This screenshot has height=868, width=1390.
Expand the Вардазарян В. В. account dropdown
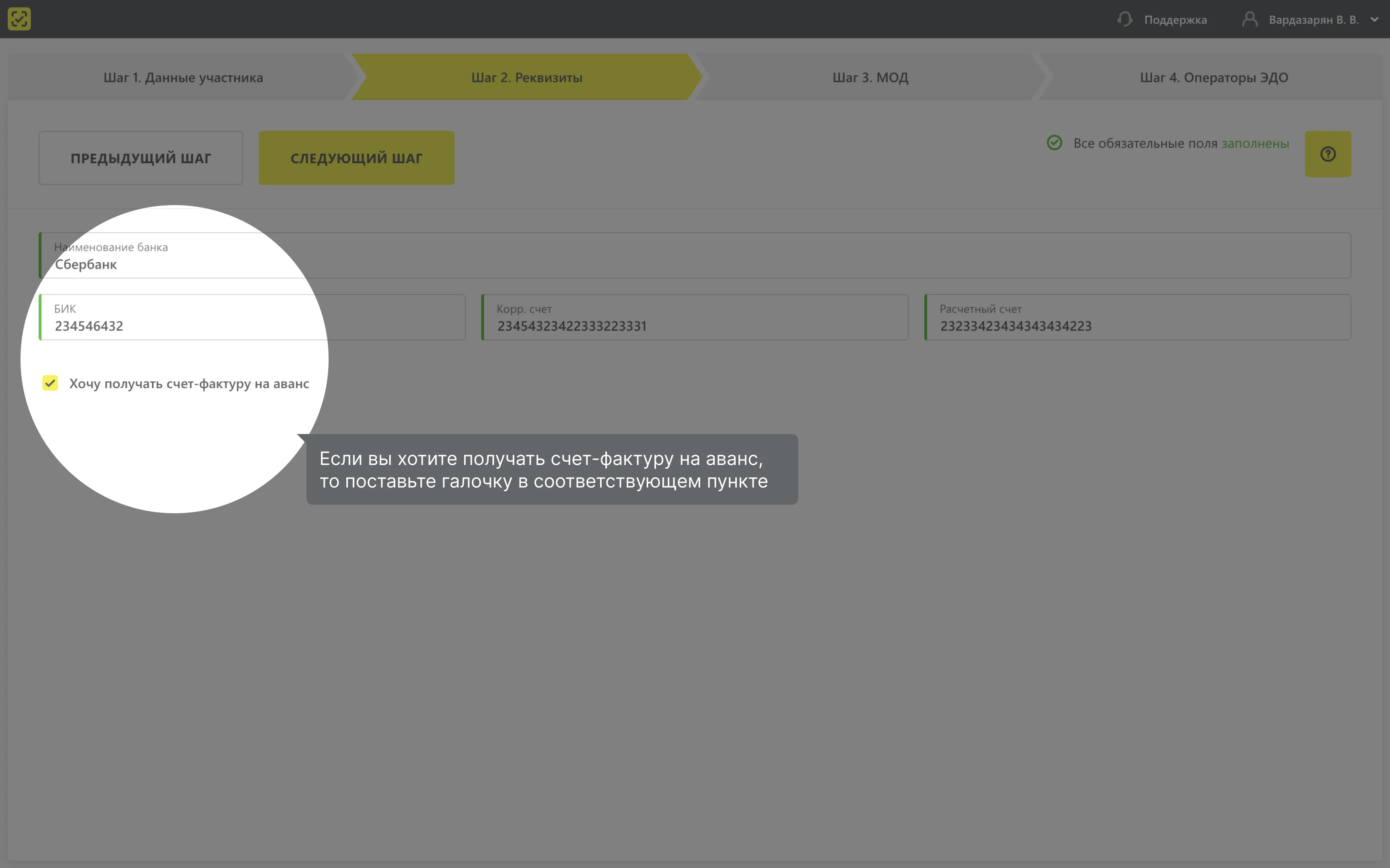point(1374,20)
